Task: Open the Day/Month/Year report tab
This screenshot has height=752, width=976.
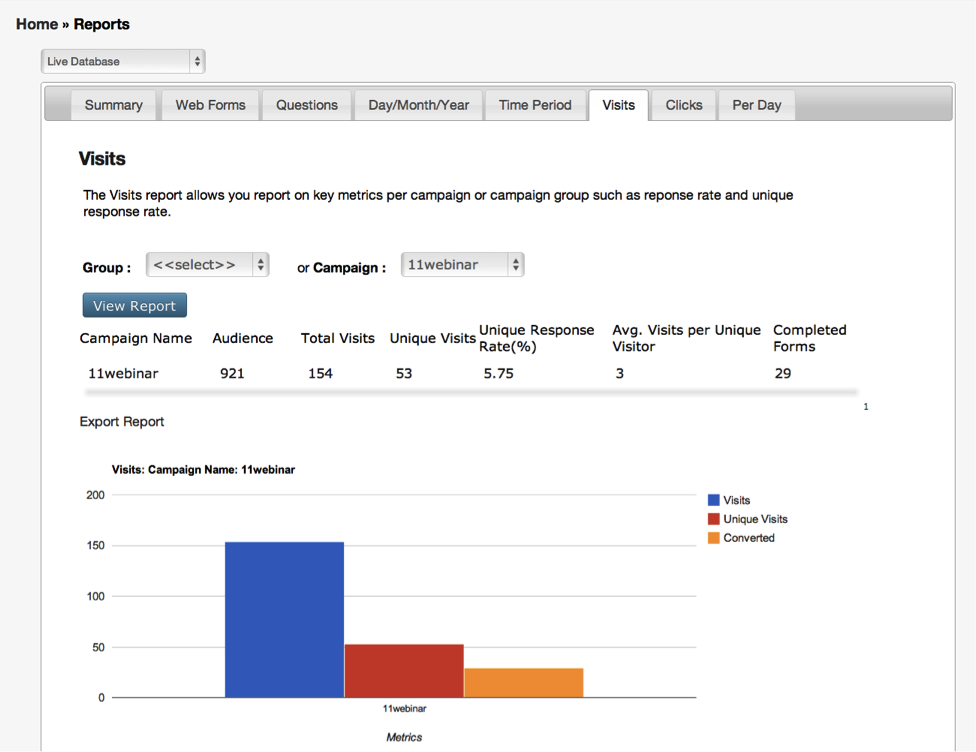Action: coord(418,105)
